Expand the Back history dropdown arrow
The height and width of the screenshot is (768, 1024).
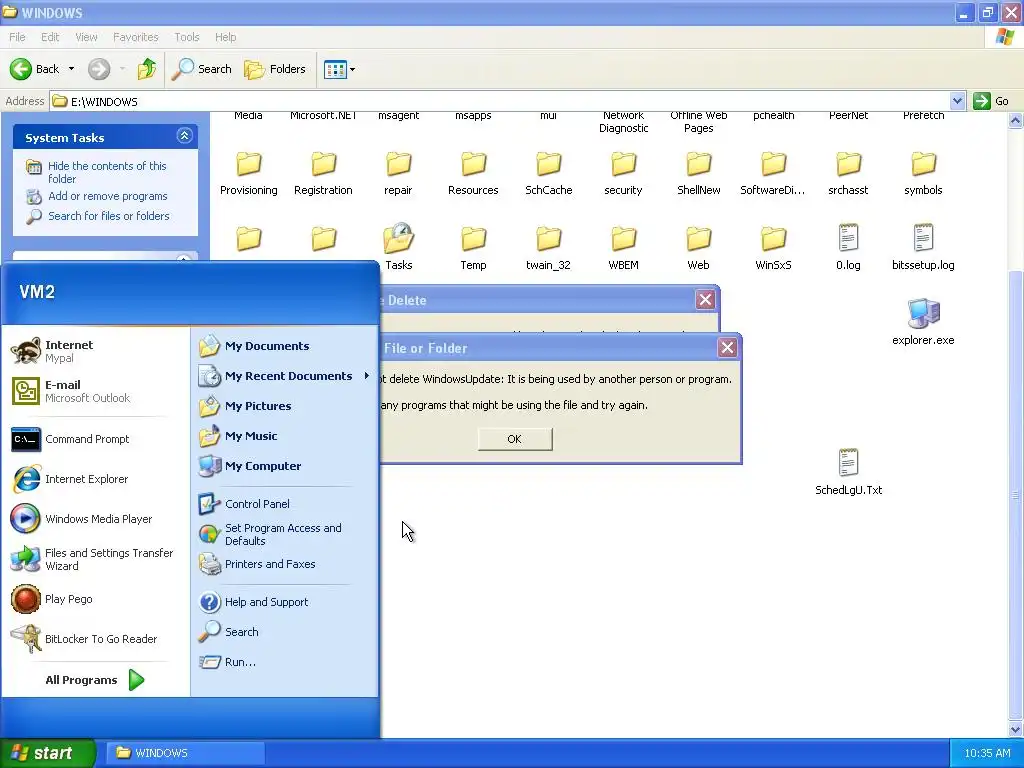tap(71, 69)
